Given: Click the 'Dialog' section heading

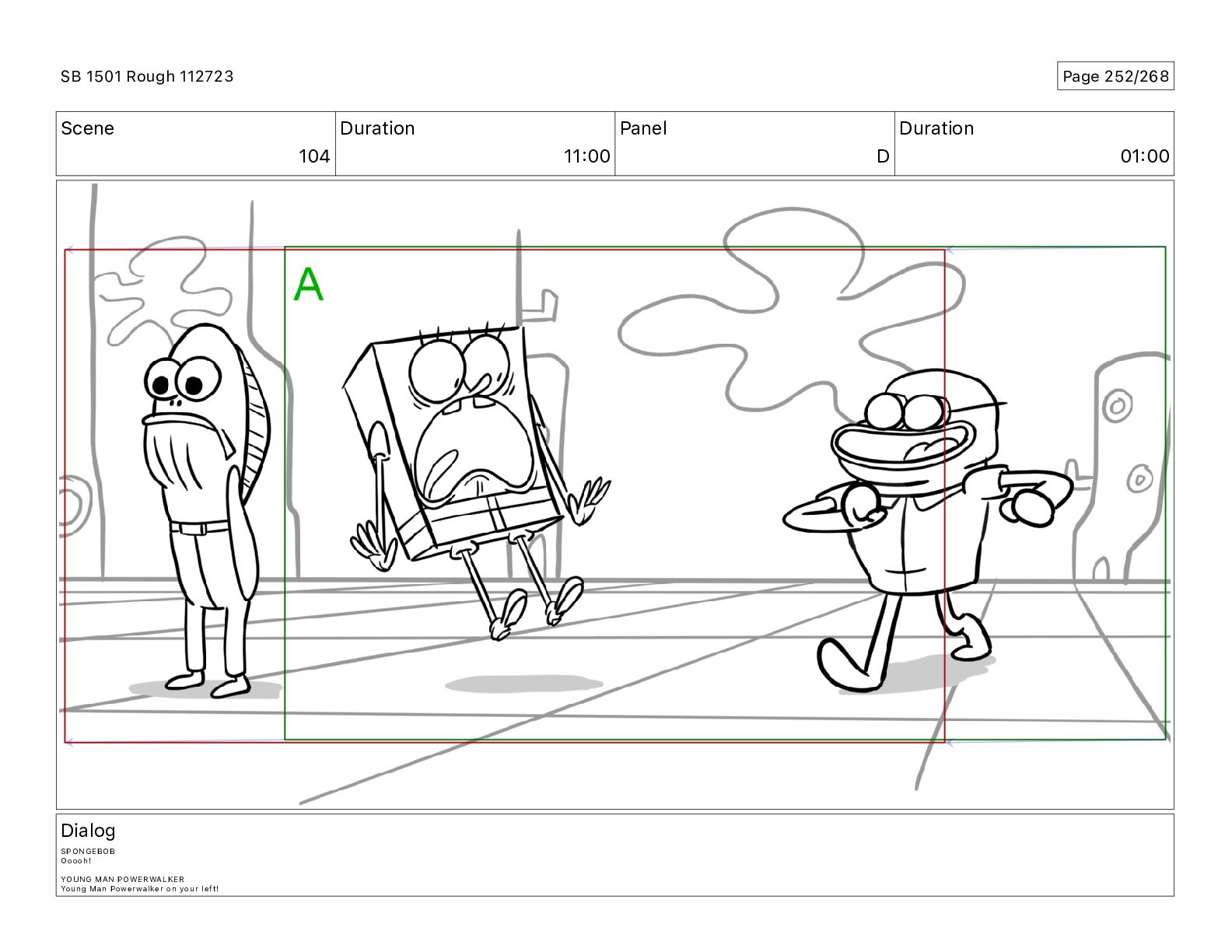Looking at the screenshot, I should pos(88,831).
